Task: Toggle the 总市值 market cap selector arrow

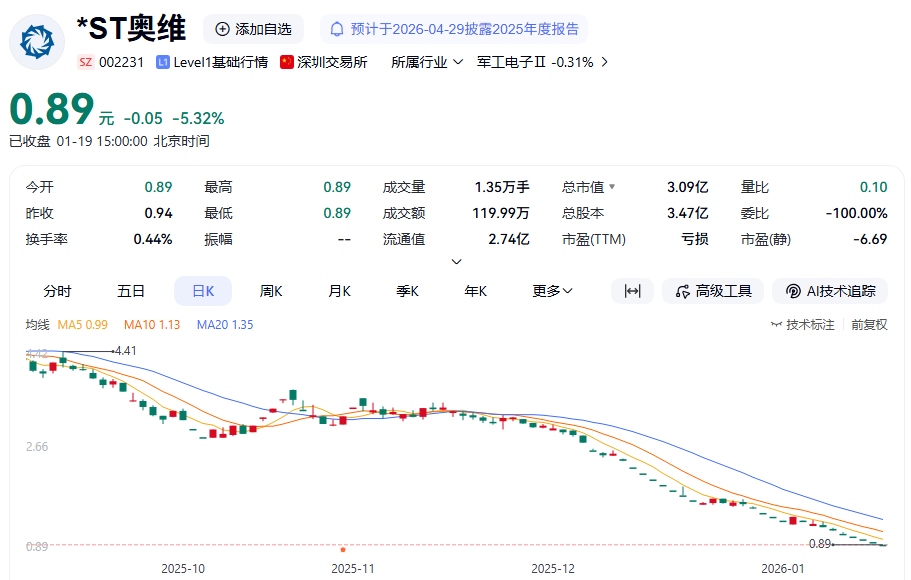Action: click(x=612, y=187)
